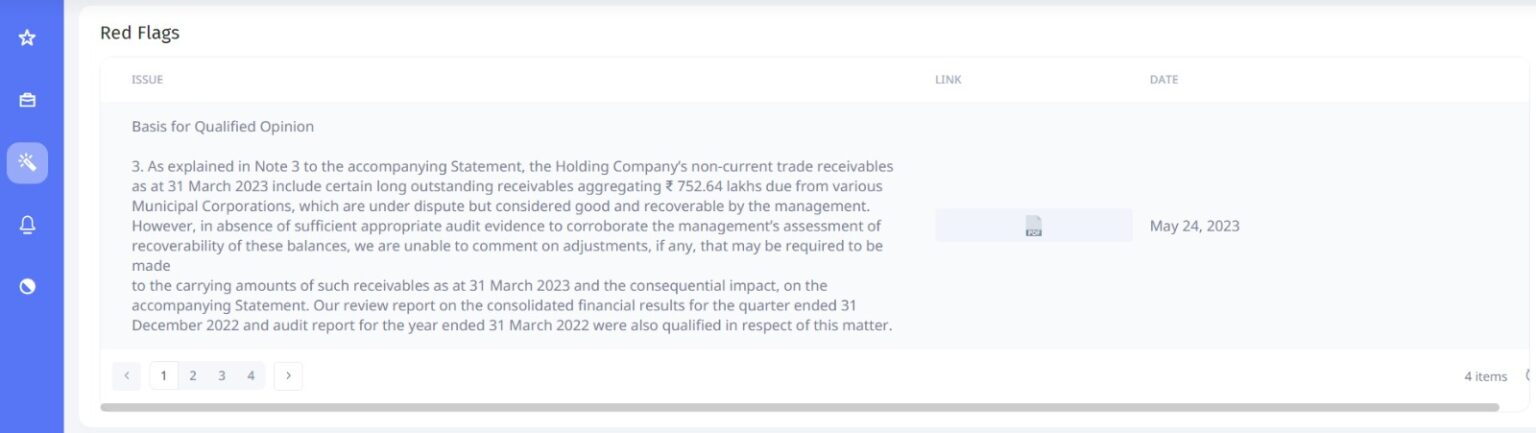The image size is (1536, 433).
Task: Jump to page 2 of red flags
Action: click(193, 376)
